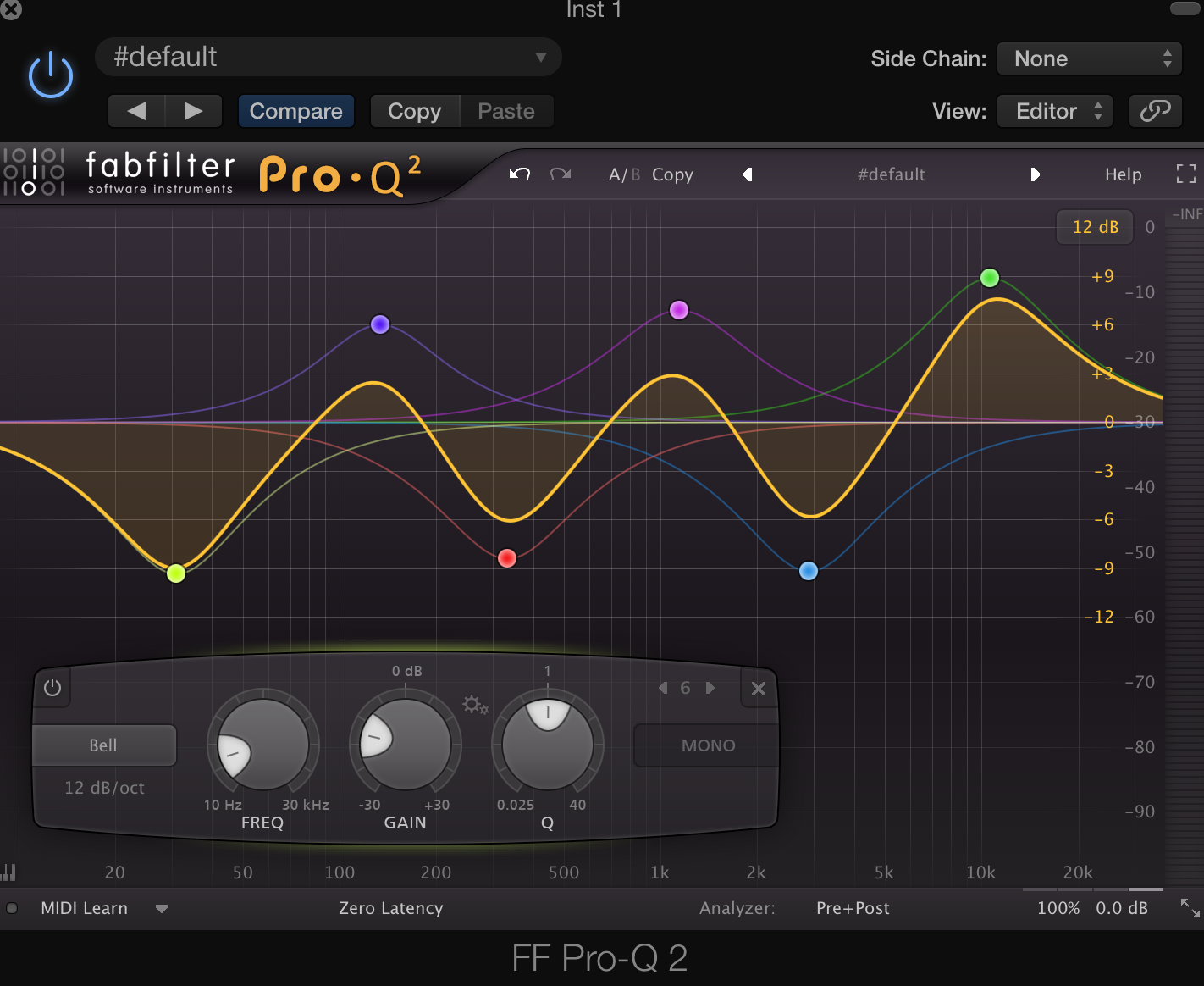Image resolution: width=1204 pixels, height=986 pixels.
Task: Click the Copy button next to Paste
Action: pos(415,111)
